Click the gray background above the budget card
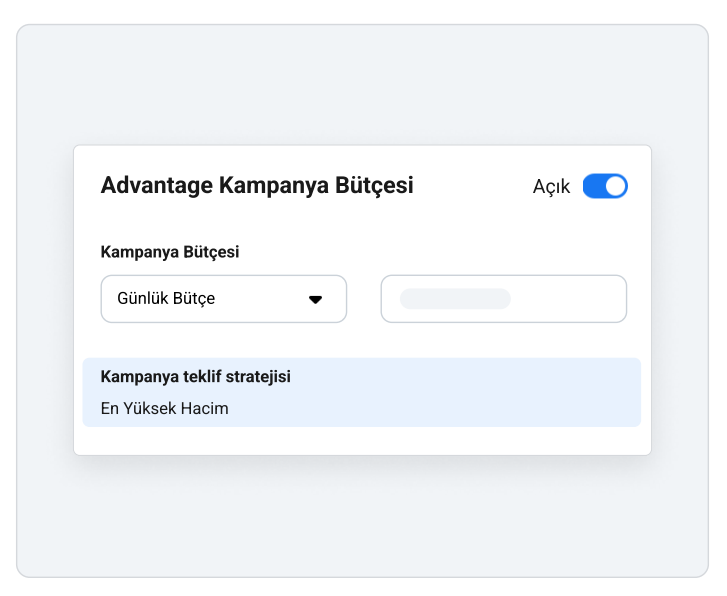The height and width of the screenshot is (596, 727). [362, 83]
